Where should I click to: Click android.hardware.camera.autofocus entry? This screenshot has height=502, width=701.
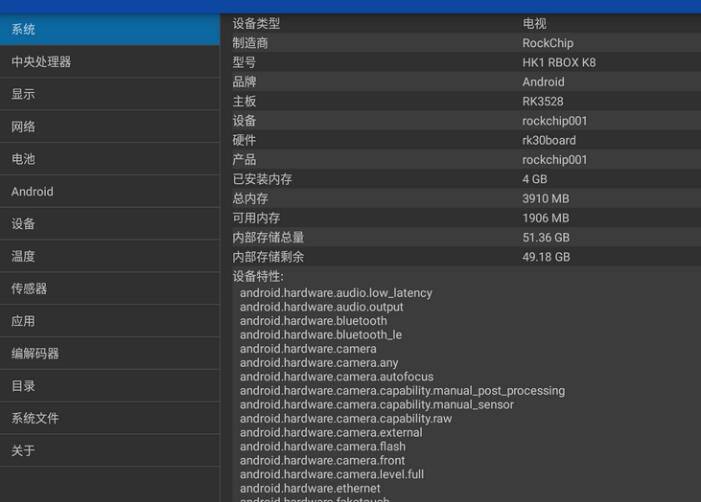click(337, 377)
